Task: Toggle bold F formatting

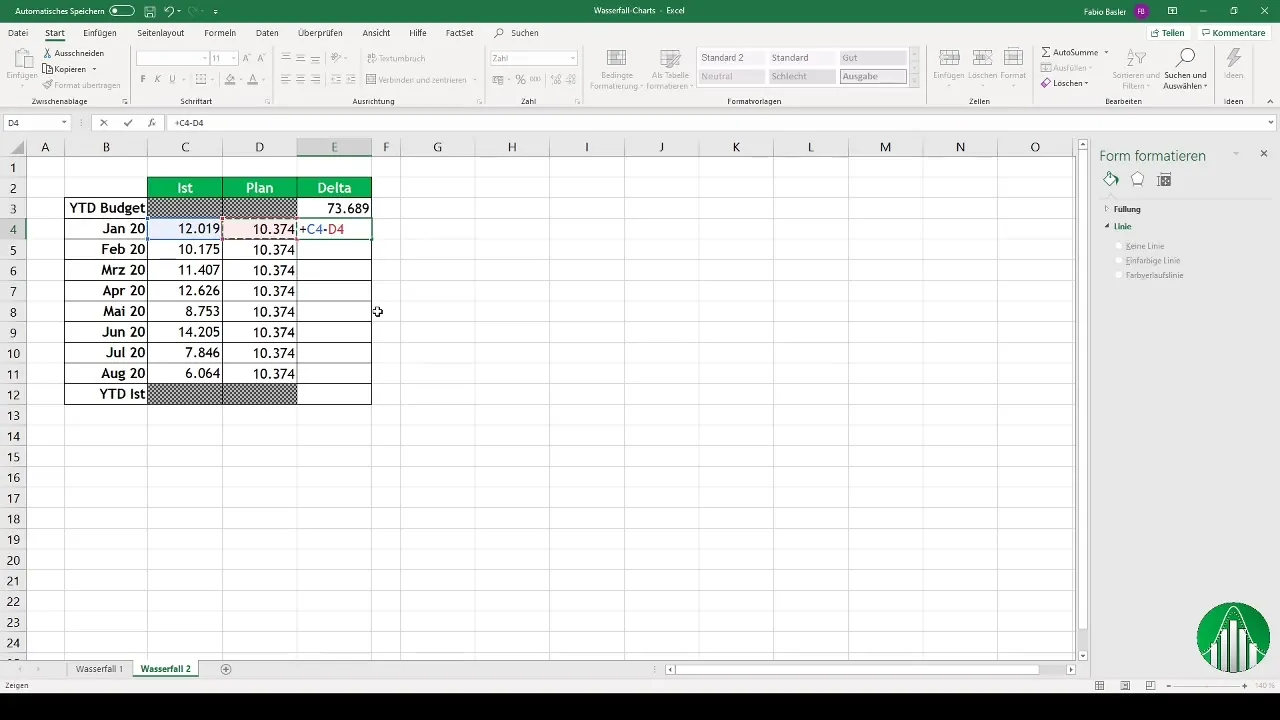Action: coord(142,79)
